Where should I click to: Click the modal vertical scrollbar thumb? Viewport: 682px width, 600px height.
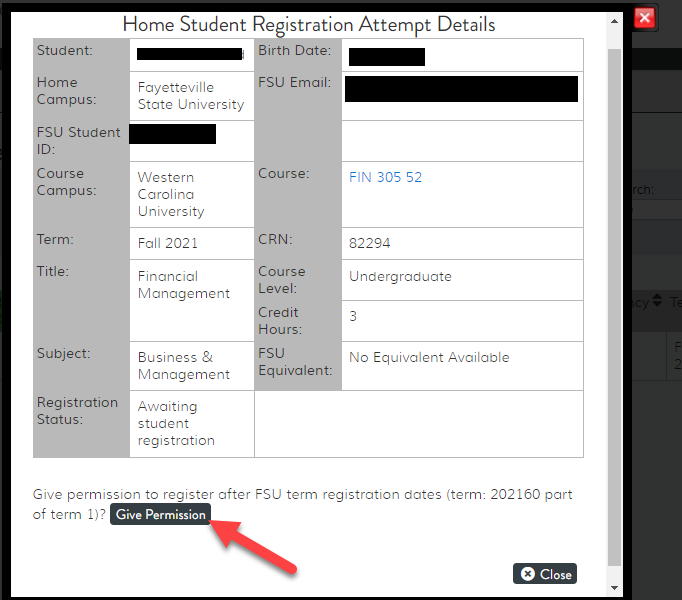click(x=615, y=300)
